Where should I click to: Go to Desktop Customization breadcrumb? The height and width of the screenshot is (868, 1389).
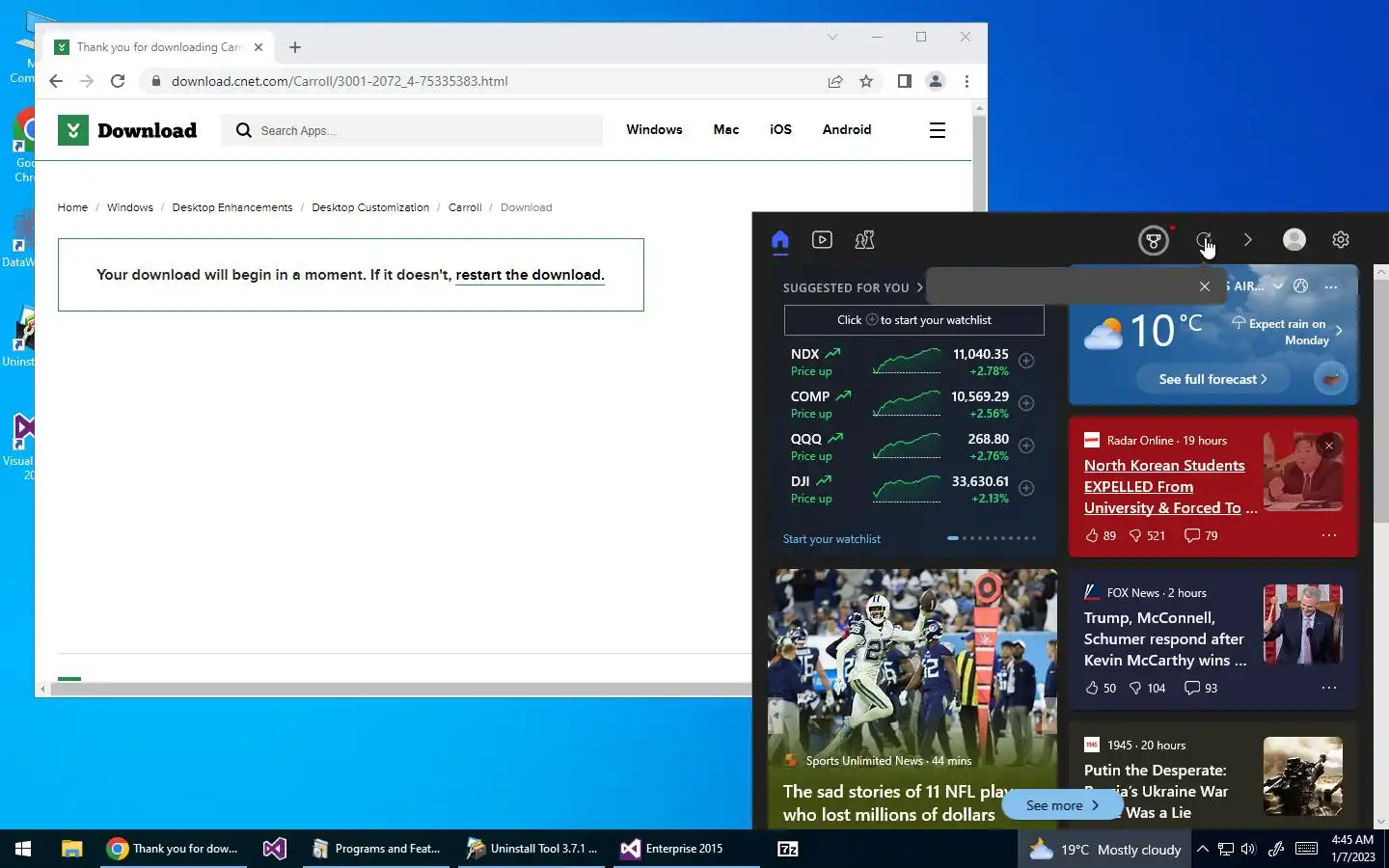(370, 207)
